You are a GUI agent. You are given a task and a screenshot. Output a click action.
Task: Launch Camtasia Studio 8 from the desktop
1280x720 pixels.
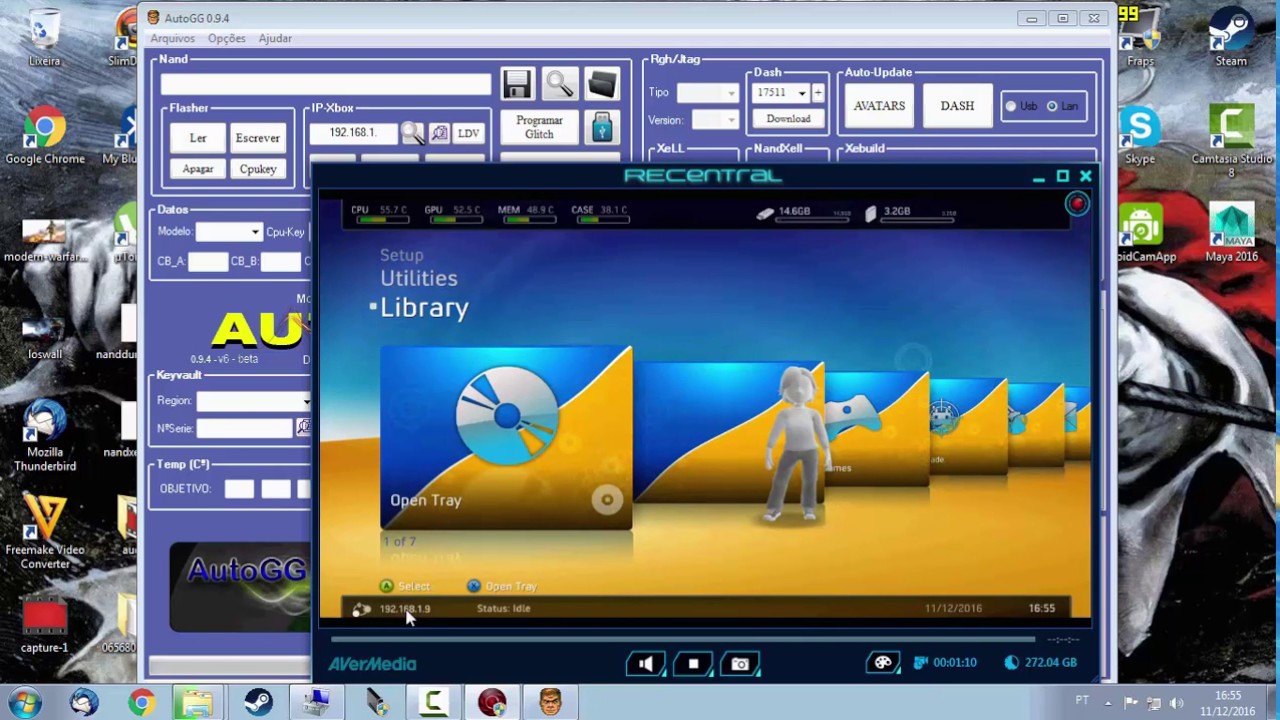click(x=1231, y=140)
